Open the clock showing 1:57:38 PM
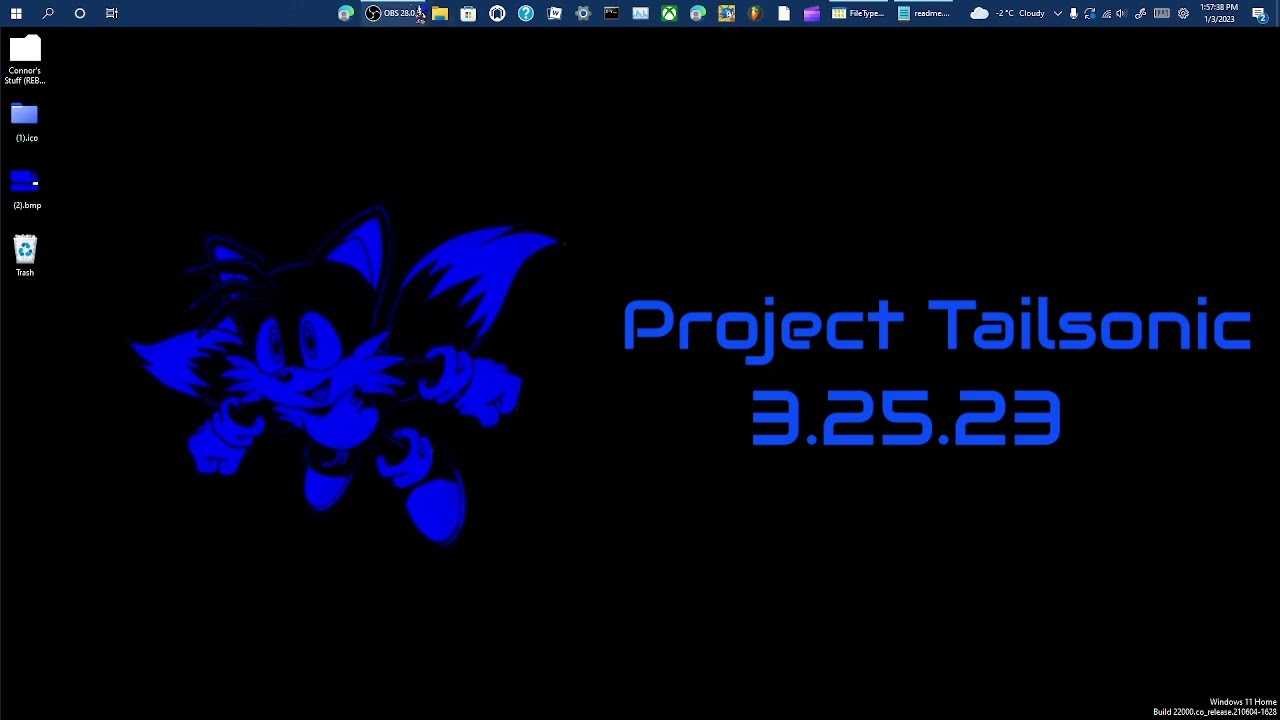 pos(1219,13)
